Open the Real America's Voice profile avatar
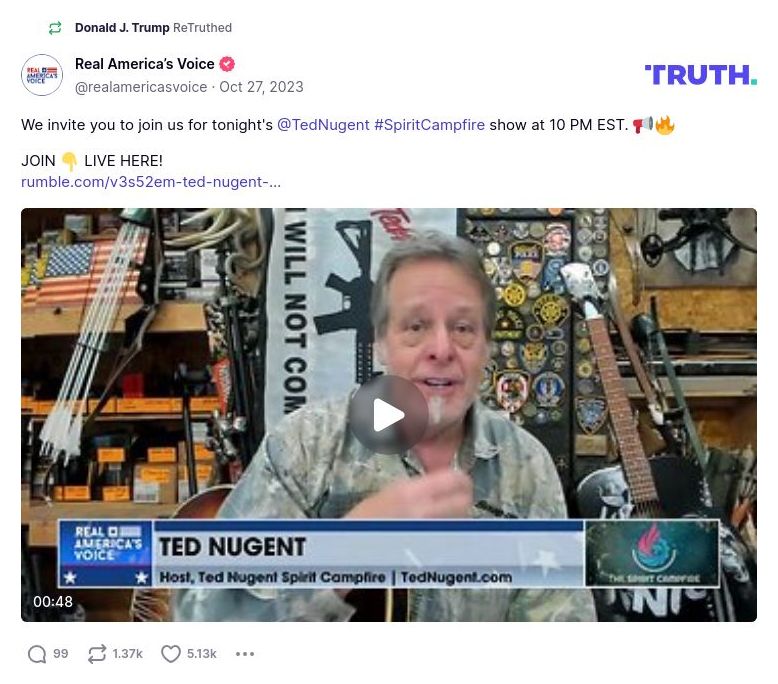The width and height of the screenshot is (778, 684). coord(42,75)
